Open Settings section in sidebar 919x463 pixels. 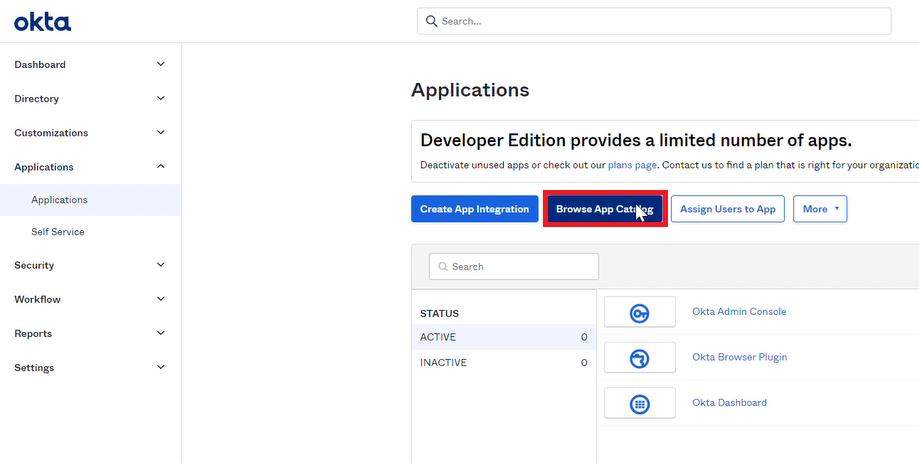click(x=90, y=367)
